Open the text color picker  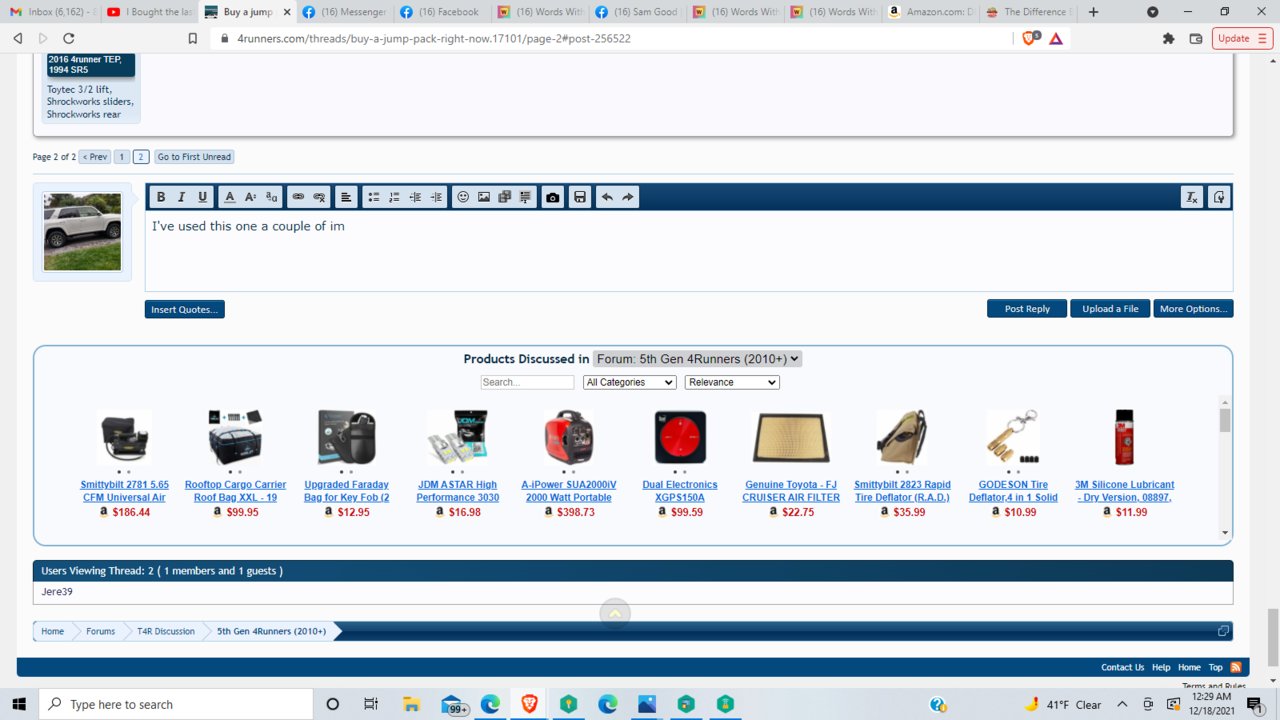(x=229, y=197)
